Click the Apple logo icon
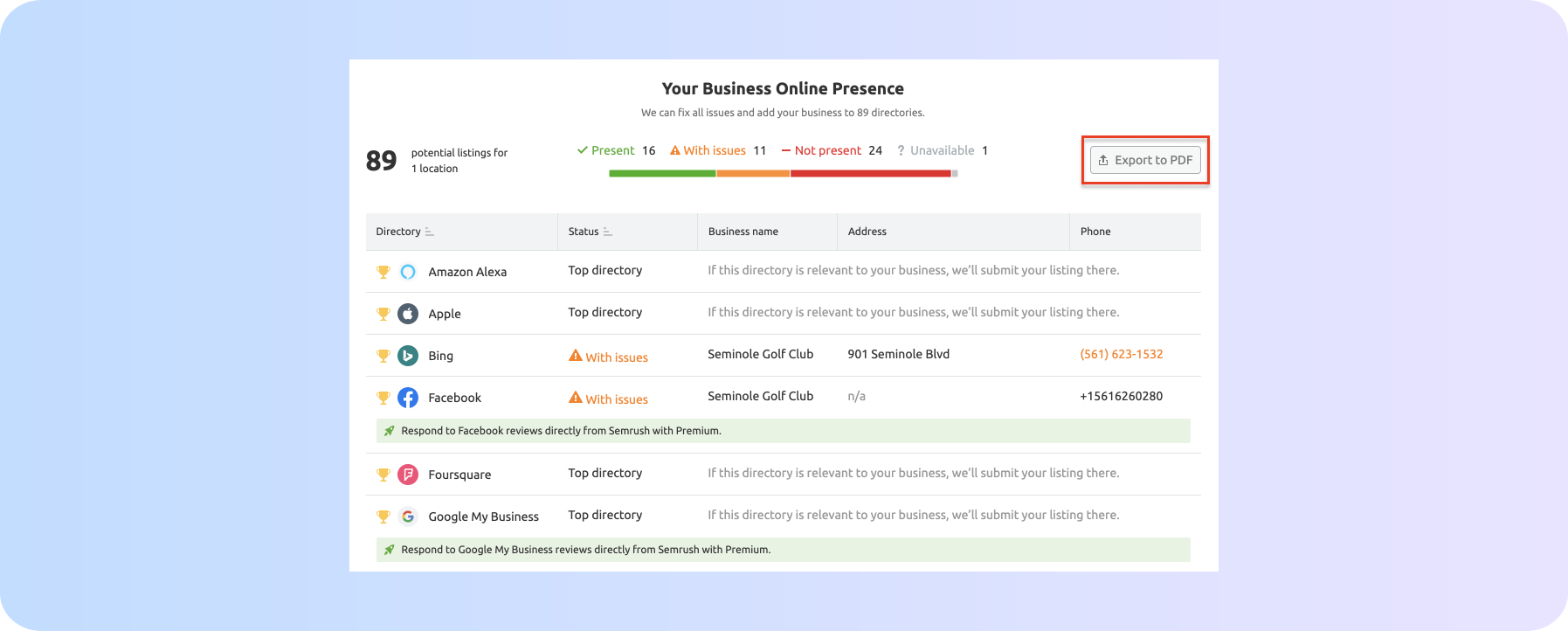 click(408, 314)
